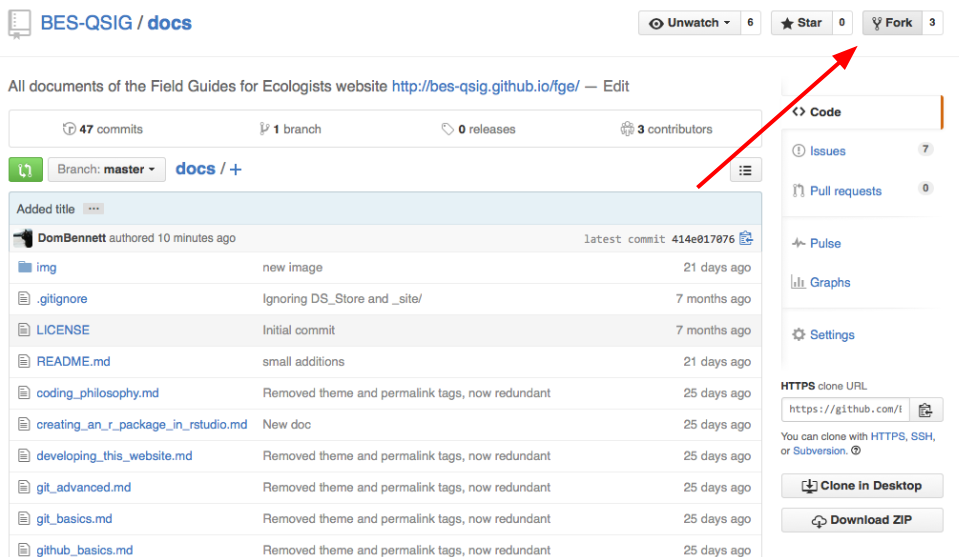Screen dimensions: 959x557
Task: Click the HTTPS link under clone URL
Action: pos(888,437)
